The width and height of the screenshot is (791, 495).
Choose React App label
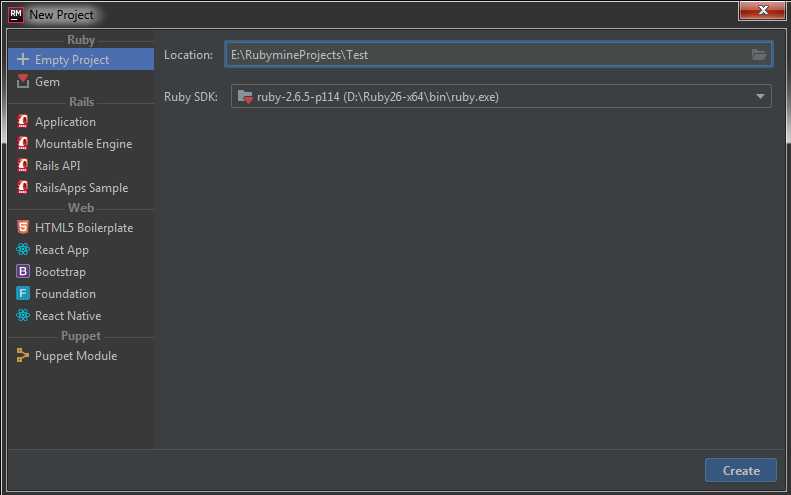pos(62,250)
